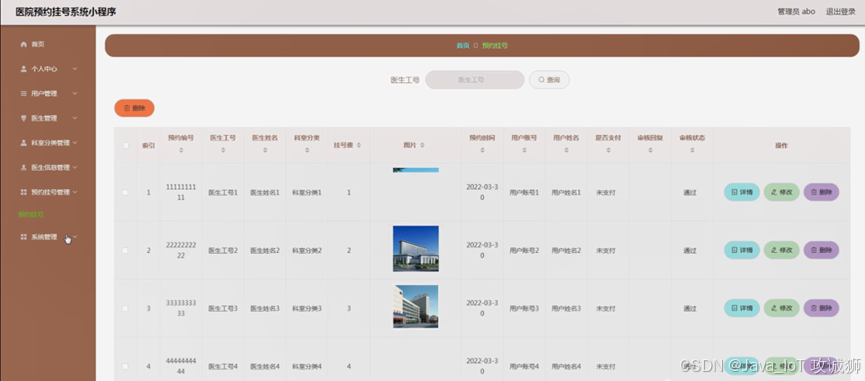Click the person icon next to 个人中心
This screenshot has height=381, width=865.
coord(23,69)
